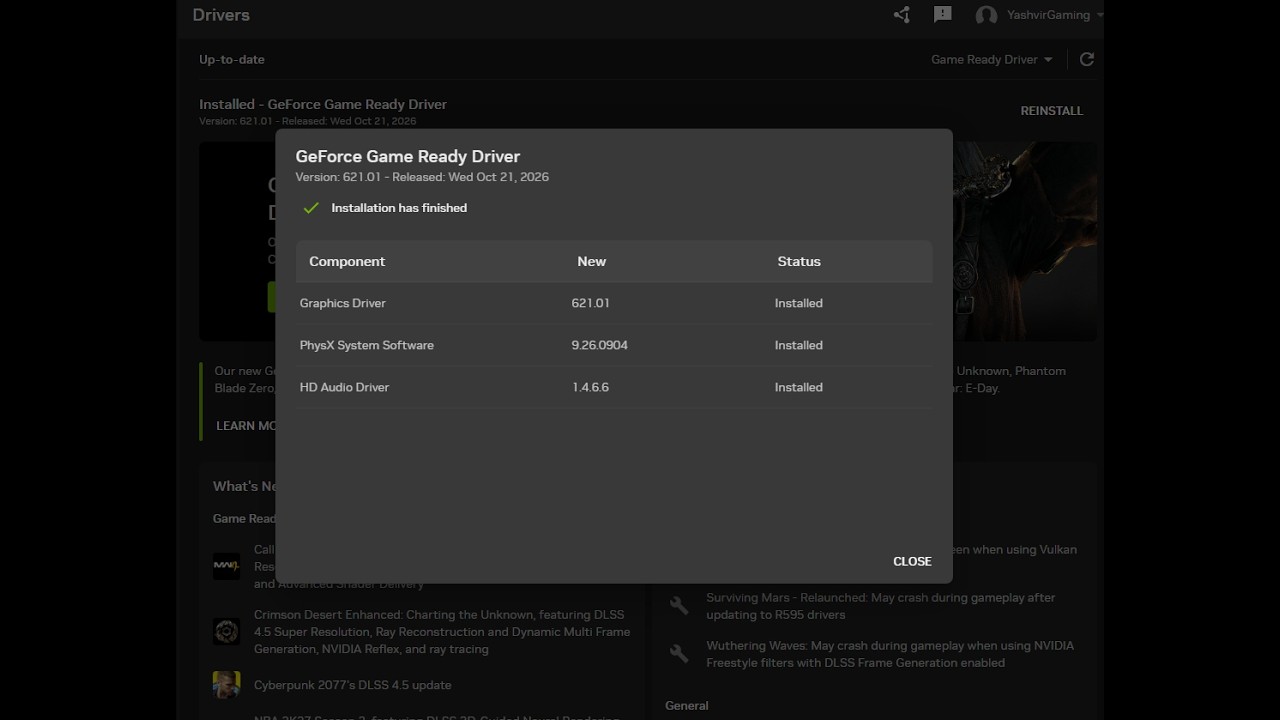The height and width of the screenshot is (720, 1280).
Task: Click Installed status for Graphics Driver
Action: 799,303
